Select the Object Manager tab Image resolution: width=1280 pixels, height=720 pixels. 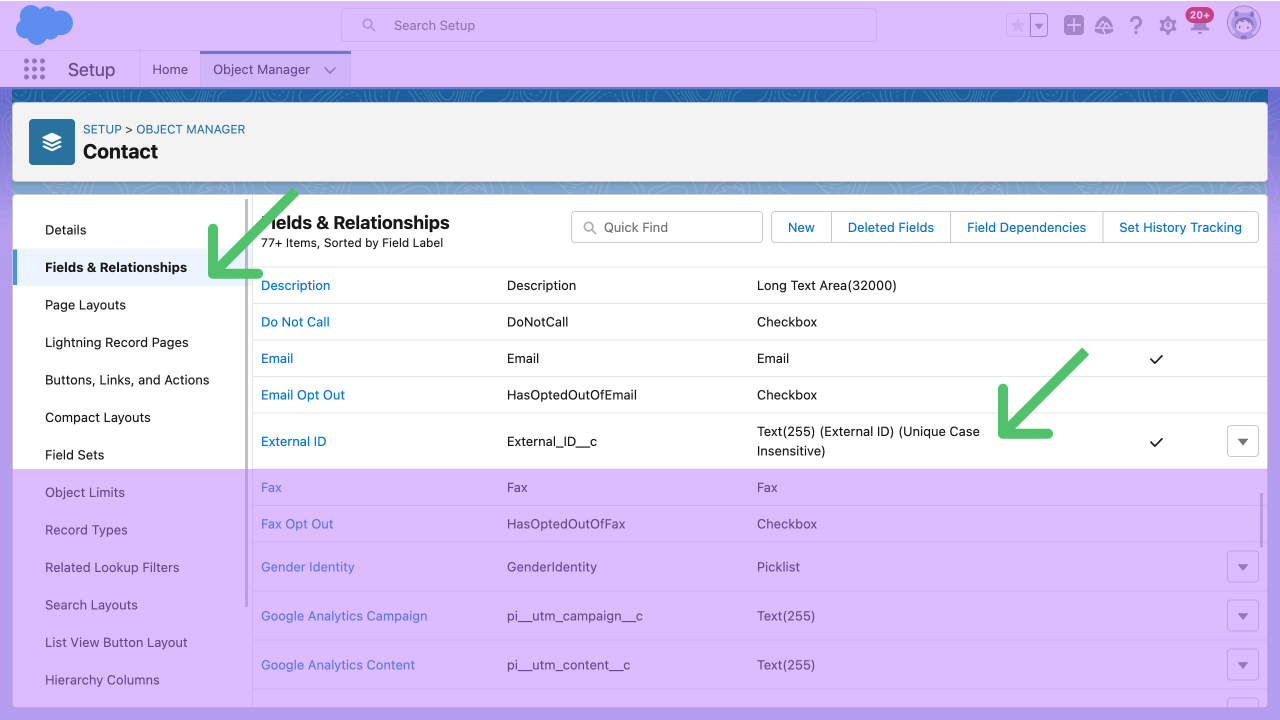click(x=261, y=69)
